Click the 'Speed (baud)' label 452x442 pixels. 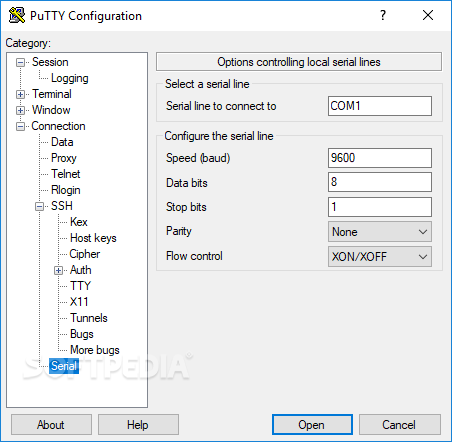tap(198, 158)
